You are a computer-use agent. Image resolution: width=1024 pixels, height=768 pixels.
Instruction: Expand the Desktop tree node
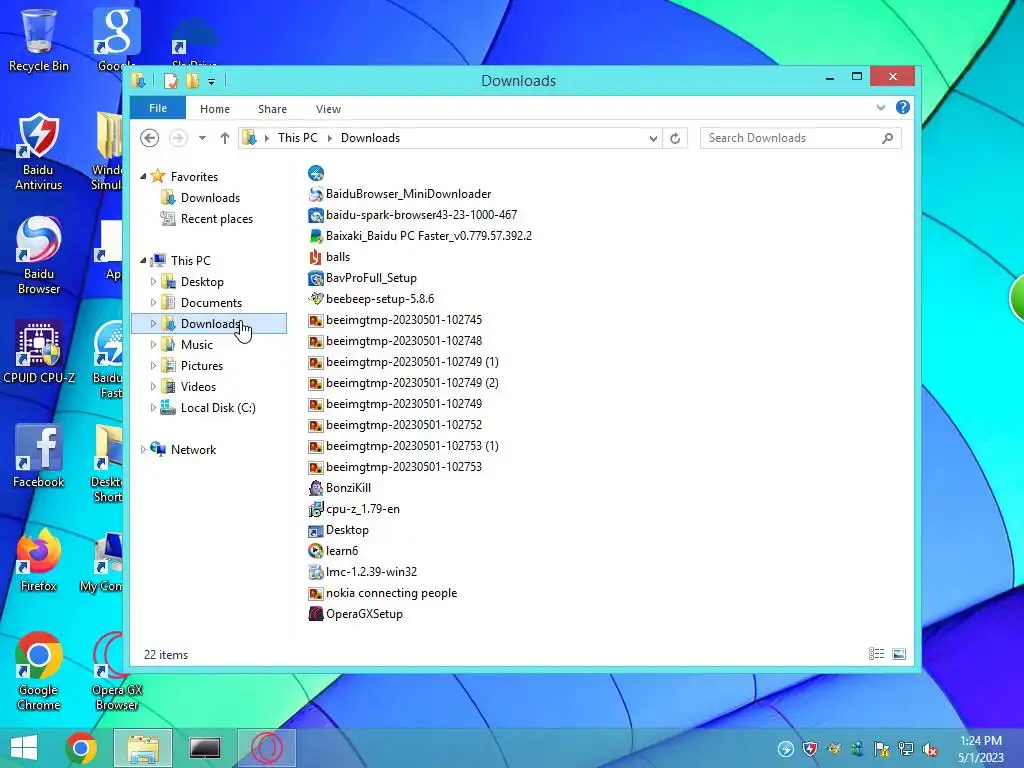pos(153,281)
